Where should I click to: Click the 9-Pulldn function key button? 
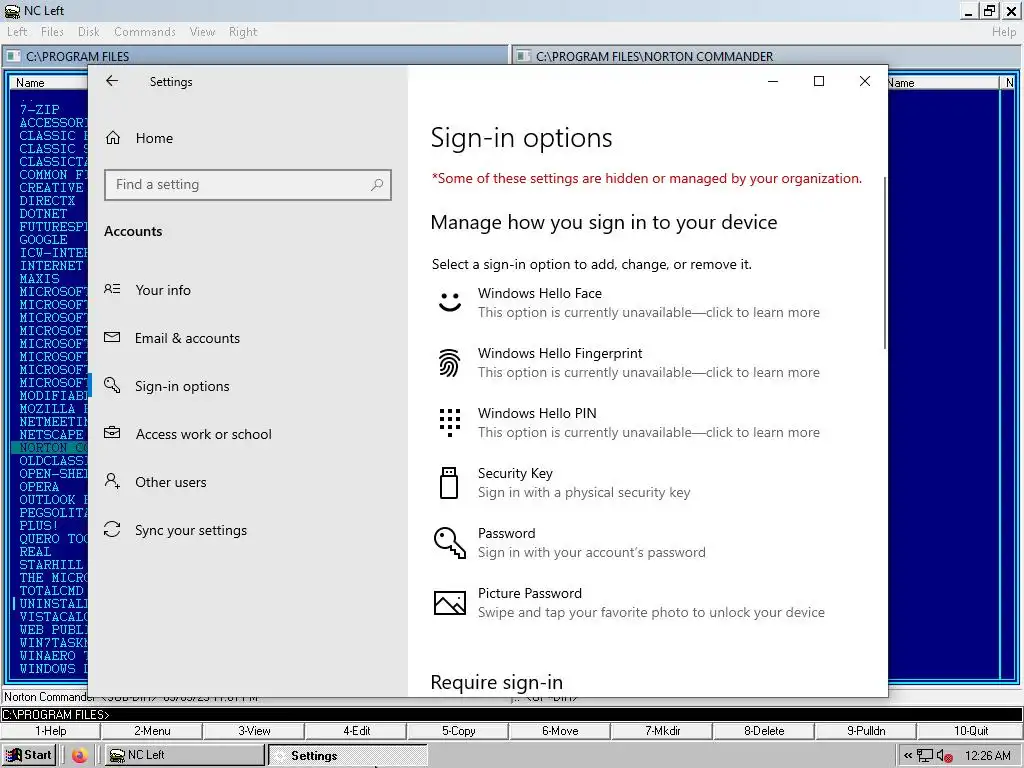pos(866,731)
